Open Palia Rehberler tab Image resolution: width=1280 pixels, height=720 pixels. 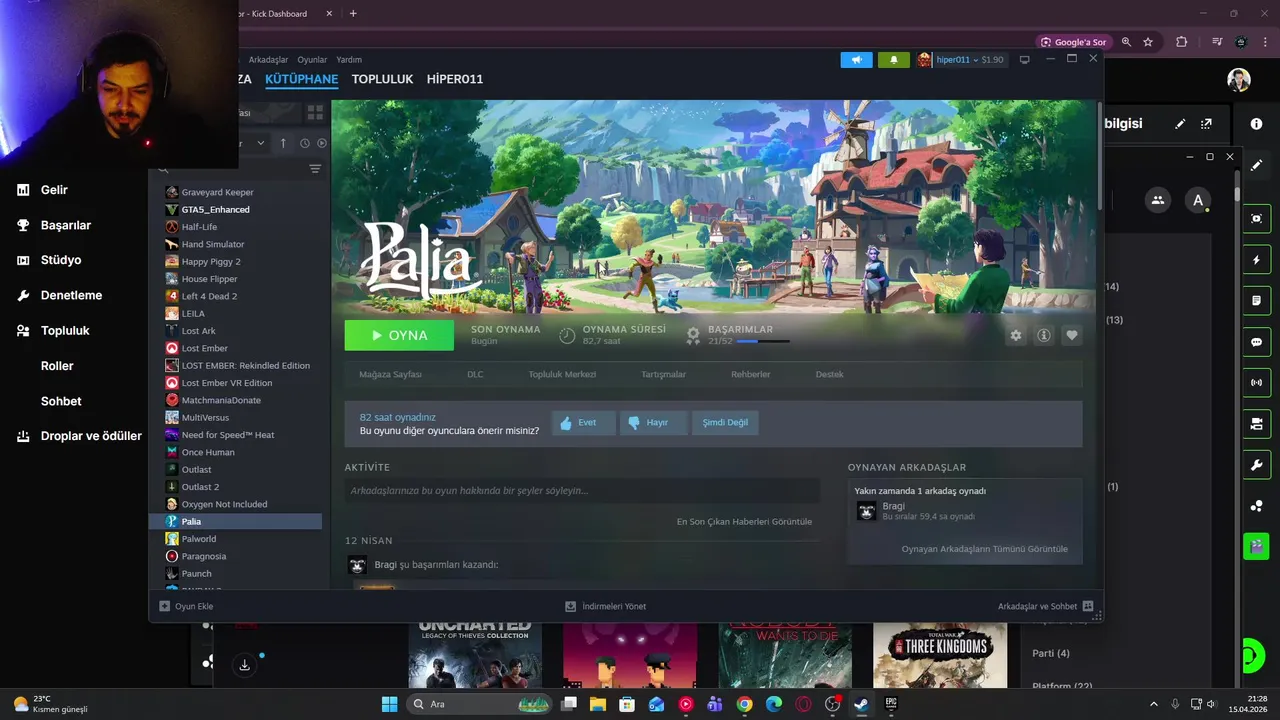click(750, 374)
